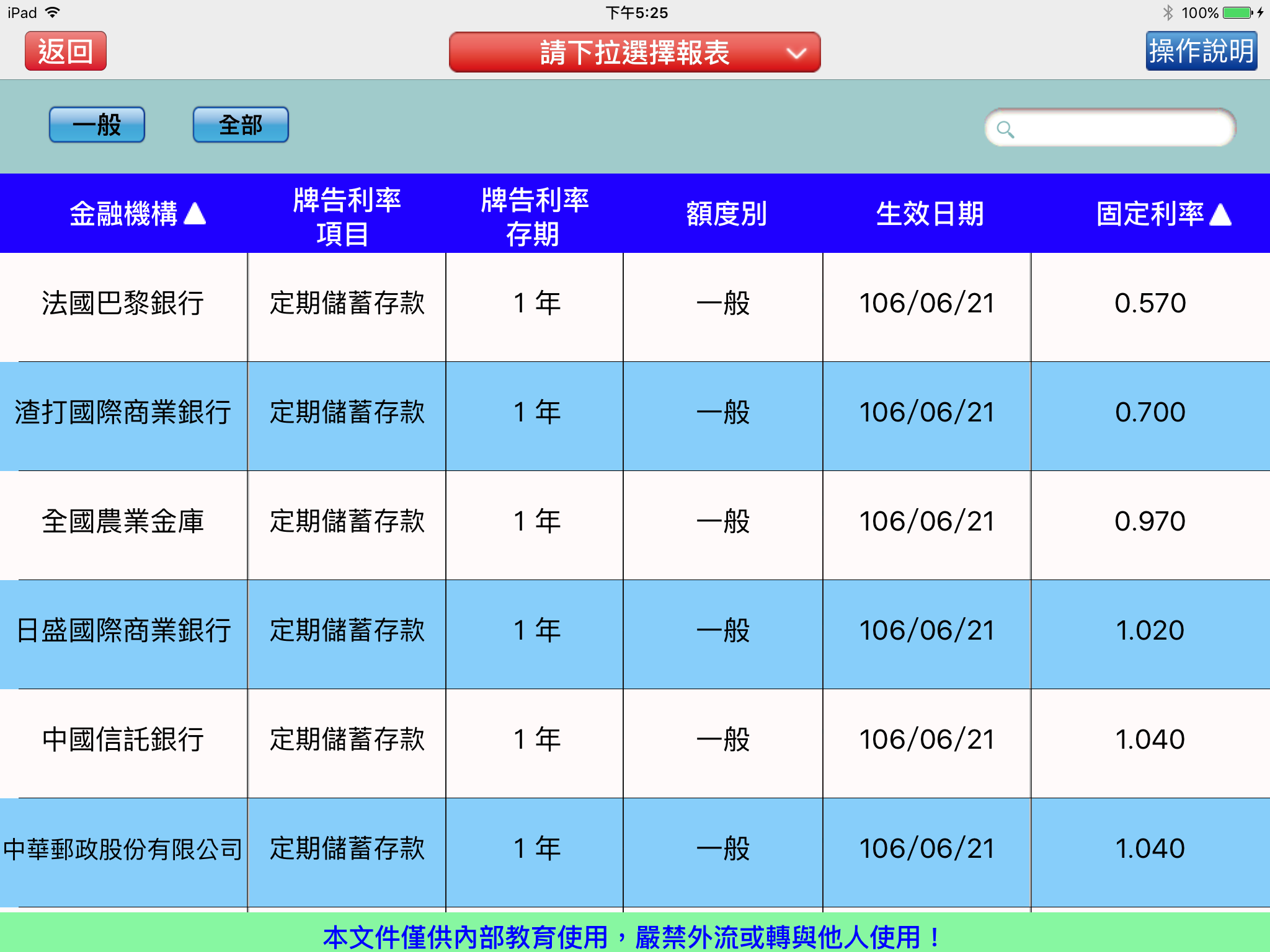Tap the battery indicator icon

[1238, 12]
